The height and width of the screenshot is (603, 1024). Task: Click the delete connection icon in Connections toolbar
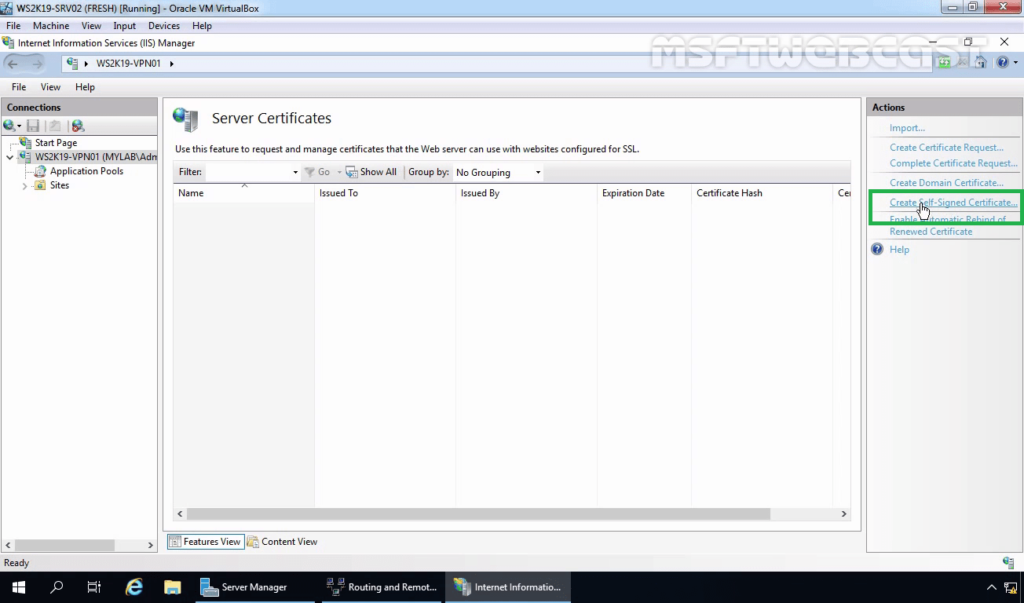point(78,125)
